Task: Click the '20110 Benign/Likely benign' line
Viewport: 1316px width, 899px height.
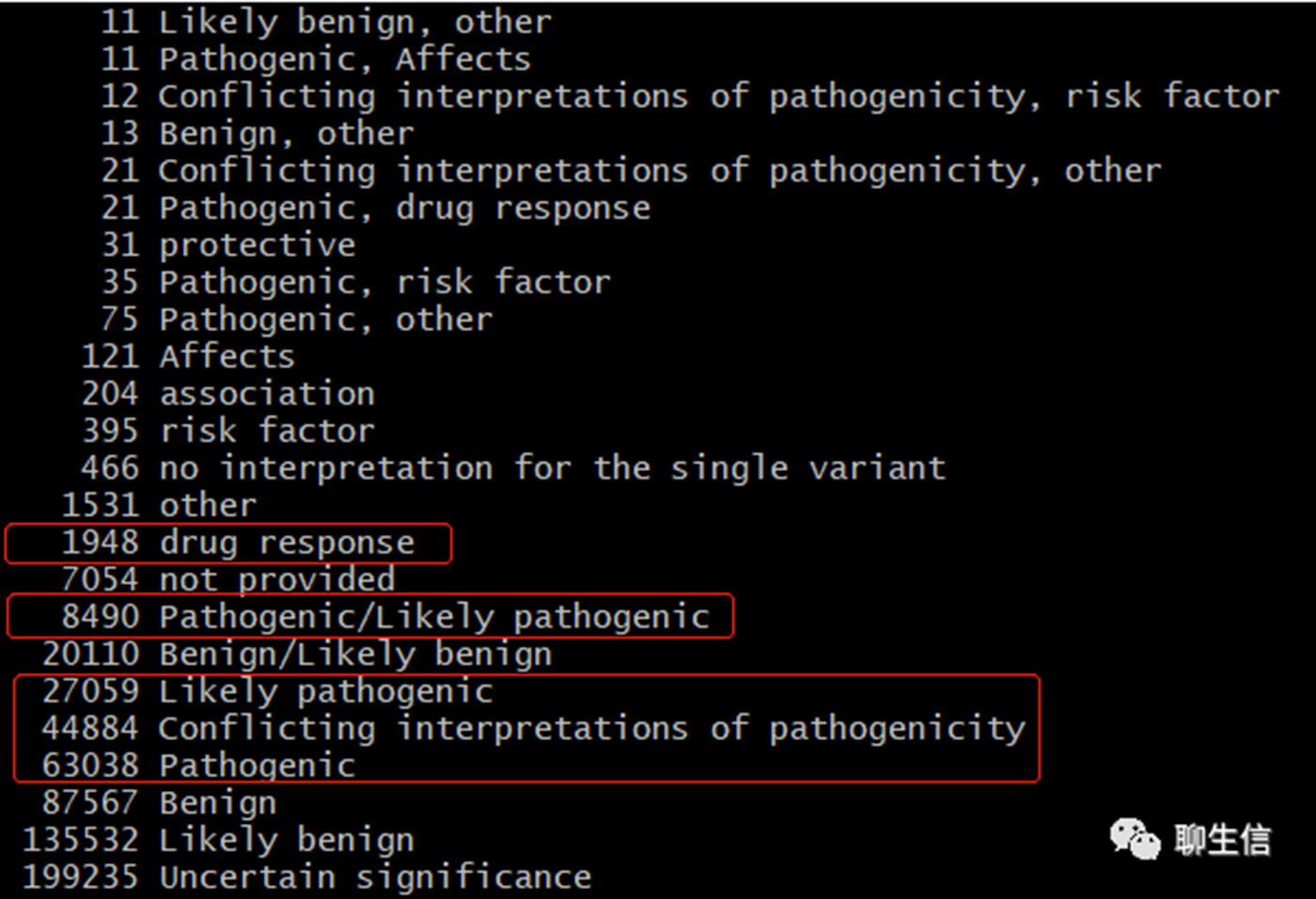Action: click(x=297, y=654)
